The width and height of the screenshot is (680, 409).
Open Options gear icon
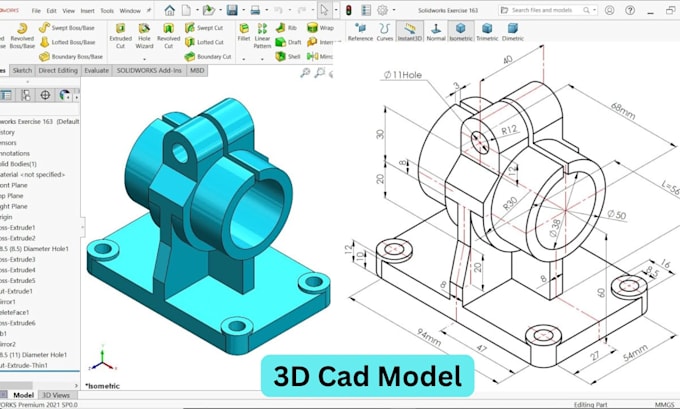point(382,10)
